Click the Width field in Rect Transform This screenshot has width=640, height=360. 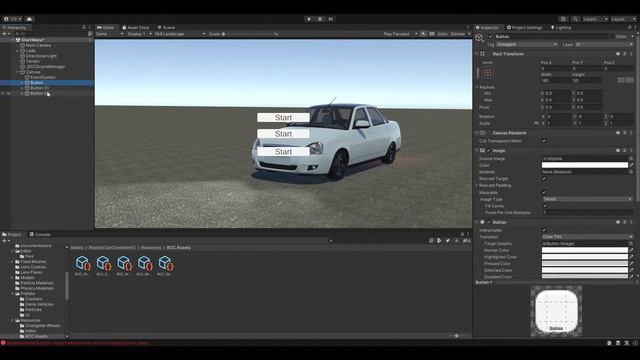(x=555, y=81)
